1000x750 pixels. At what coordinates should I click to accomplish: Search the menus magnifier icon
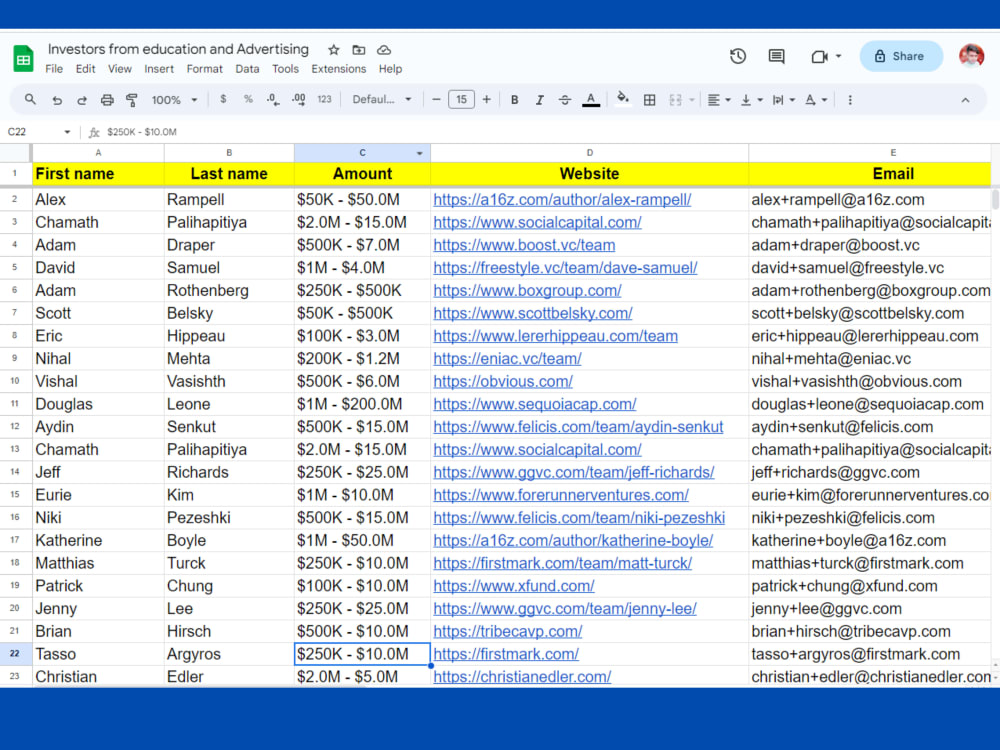click(30, 99)
